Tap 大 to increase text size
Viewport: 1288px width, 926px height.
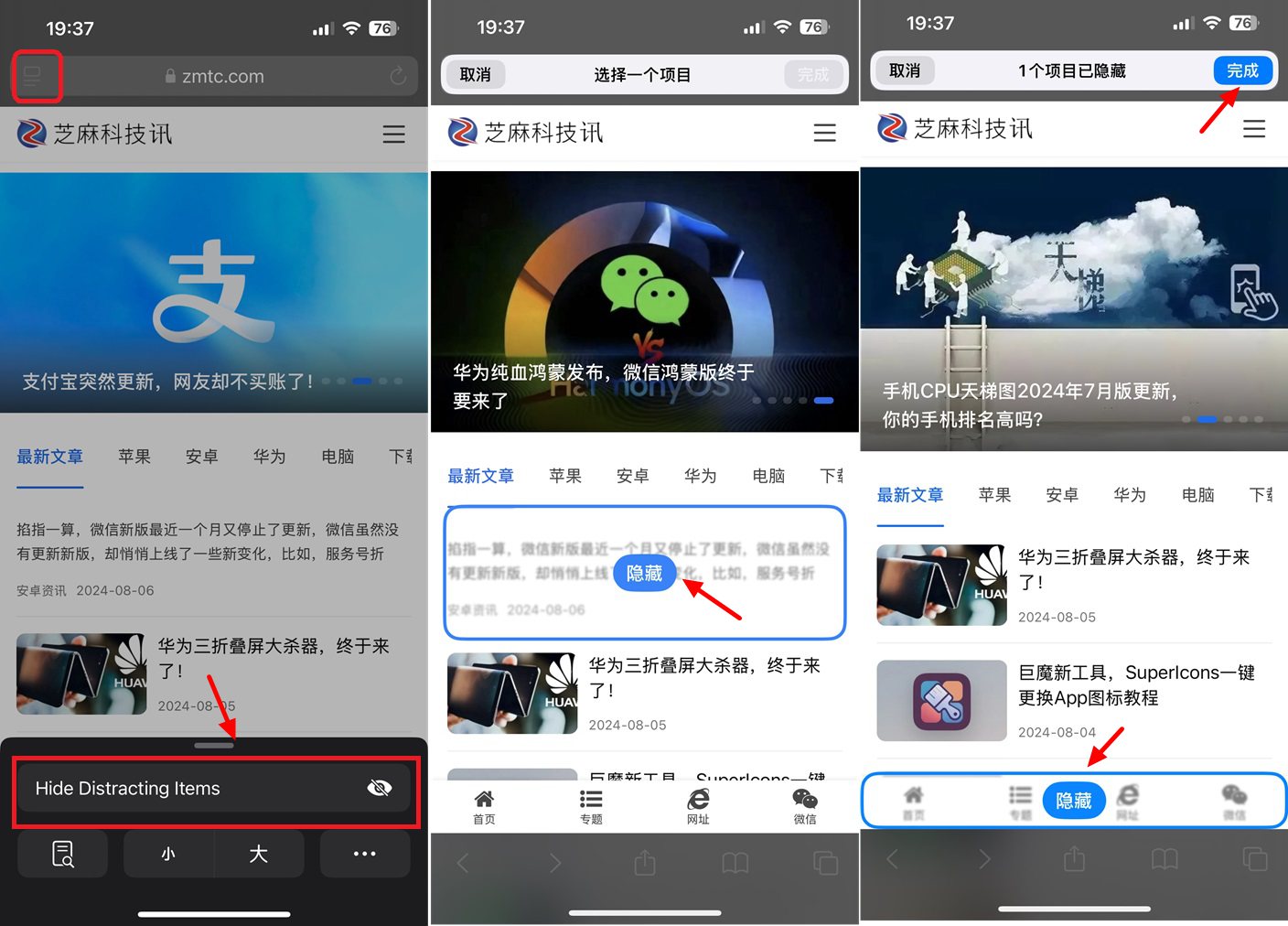pos(259,853)
